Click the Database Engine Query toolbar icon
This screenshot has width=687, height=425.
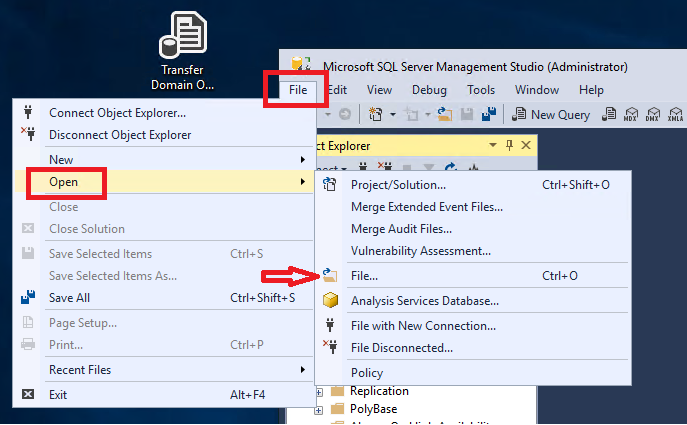(x=609, y=114)
